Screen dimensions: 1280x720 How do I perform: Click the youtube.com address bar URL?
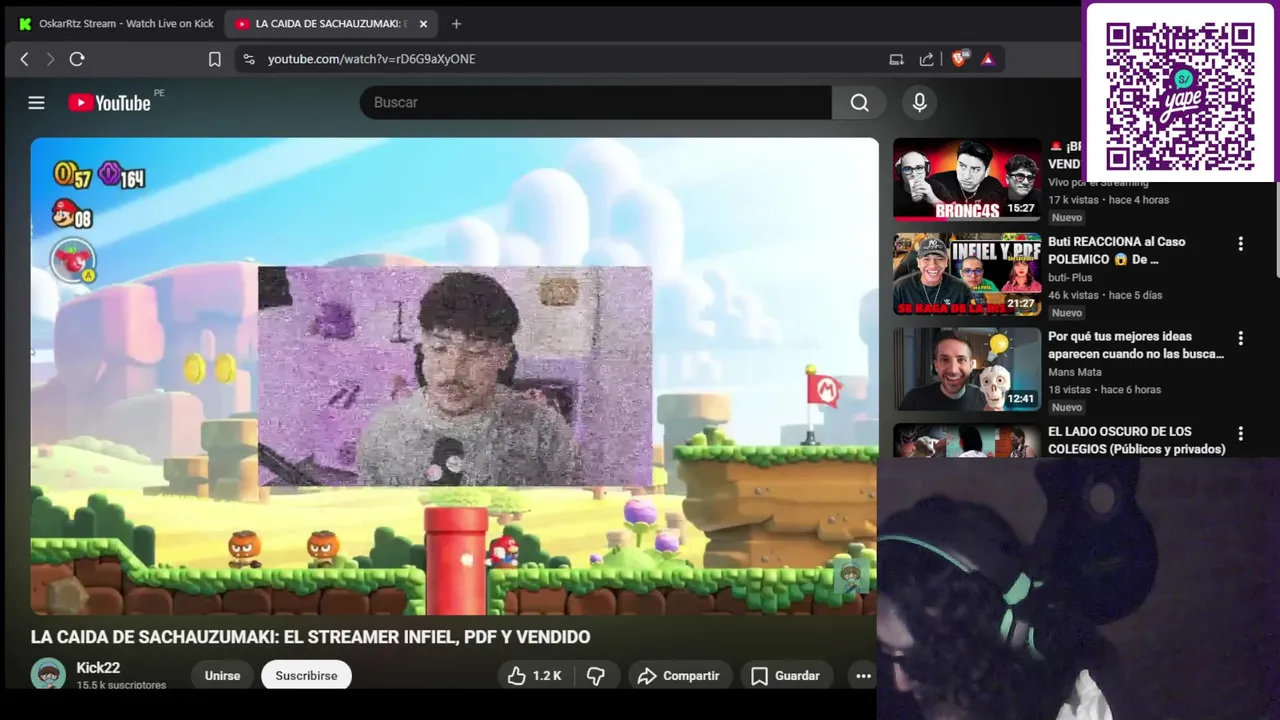371,59
